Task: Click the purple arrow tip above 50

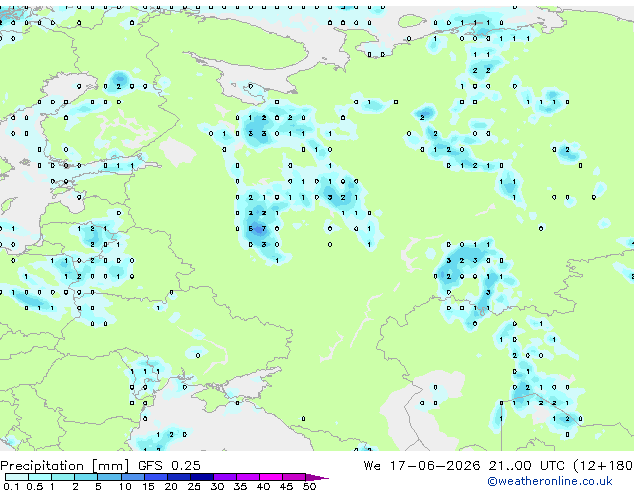Action: coord(317,477)
